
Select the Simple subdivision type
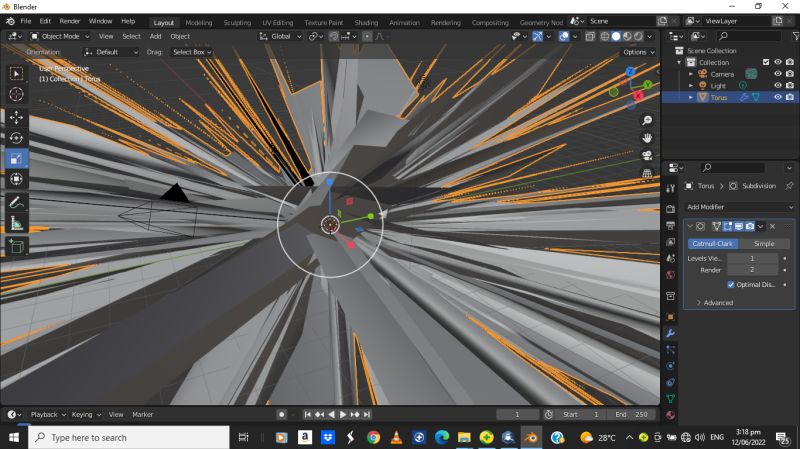tap(764, 243)
